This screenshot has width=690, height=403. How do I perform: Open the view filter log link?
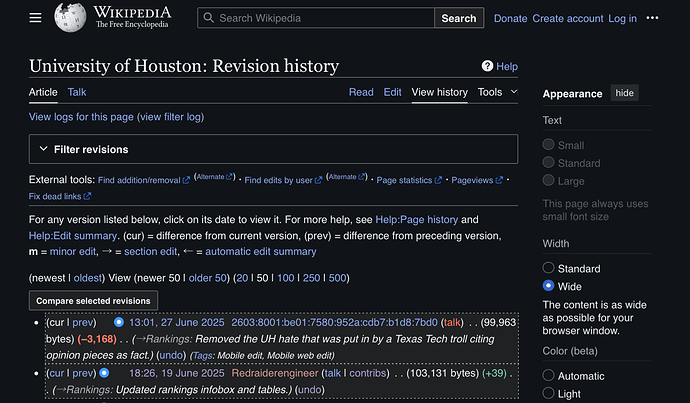click(x=172, y=117)
